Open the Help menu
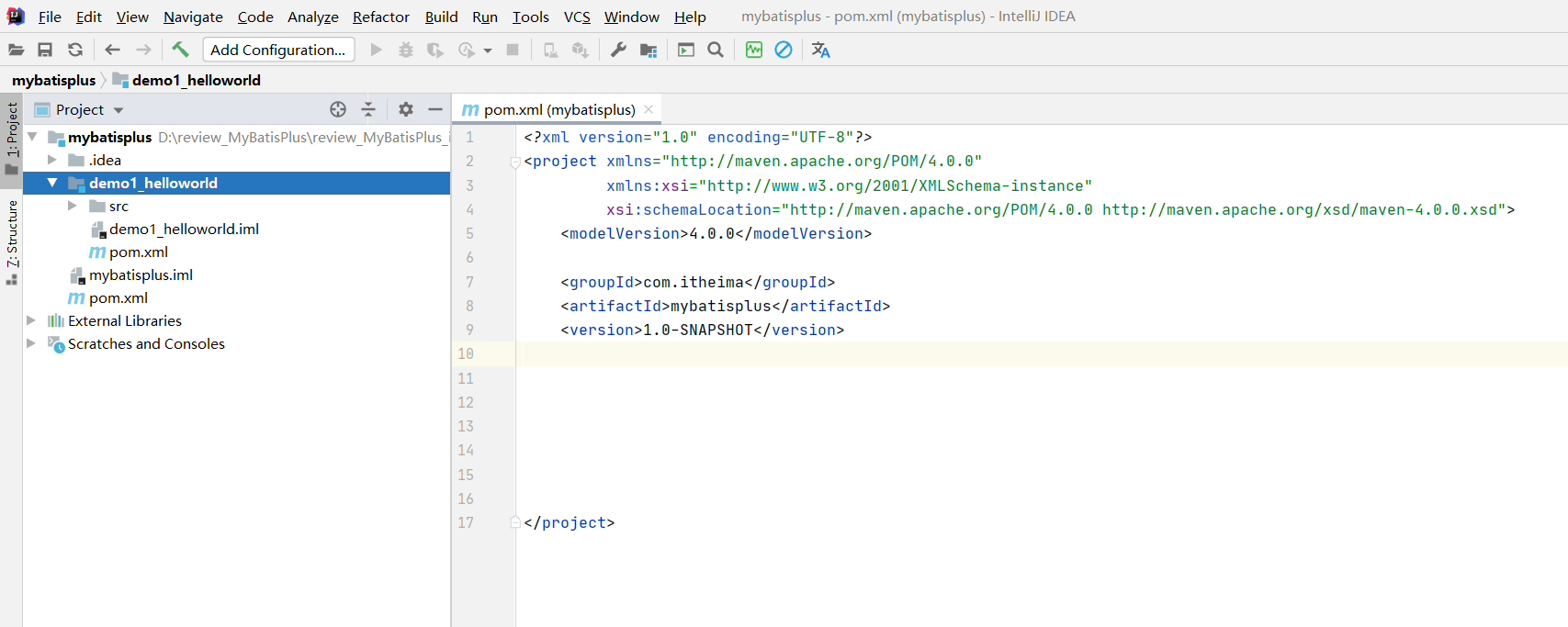1568x627 pixels. (690, 17)
